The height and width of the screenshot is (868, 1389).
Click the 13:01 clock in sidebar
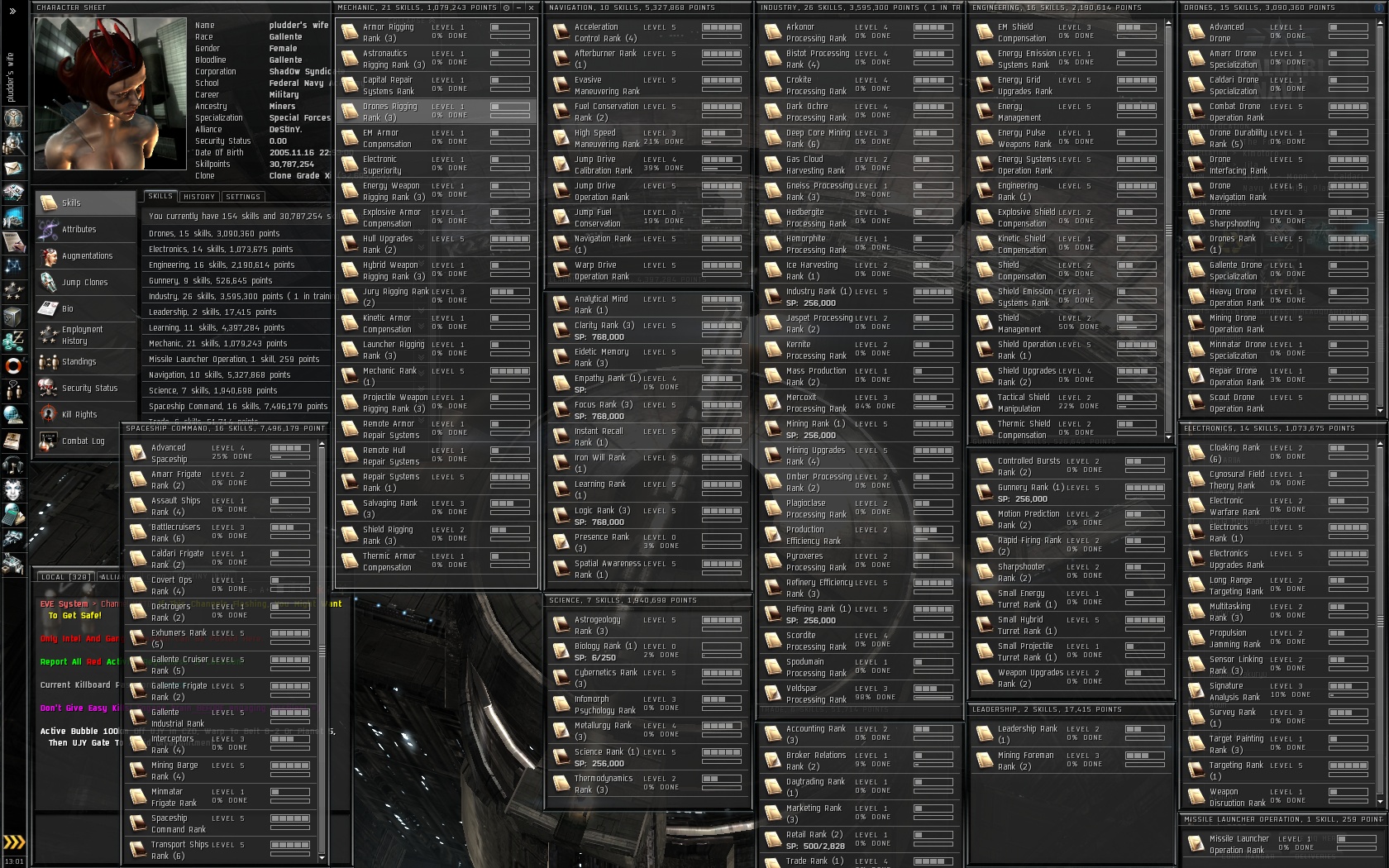(14, 861)
